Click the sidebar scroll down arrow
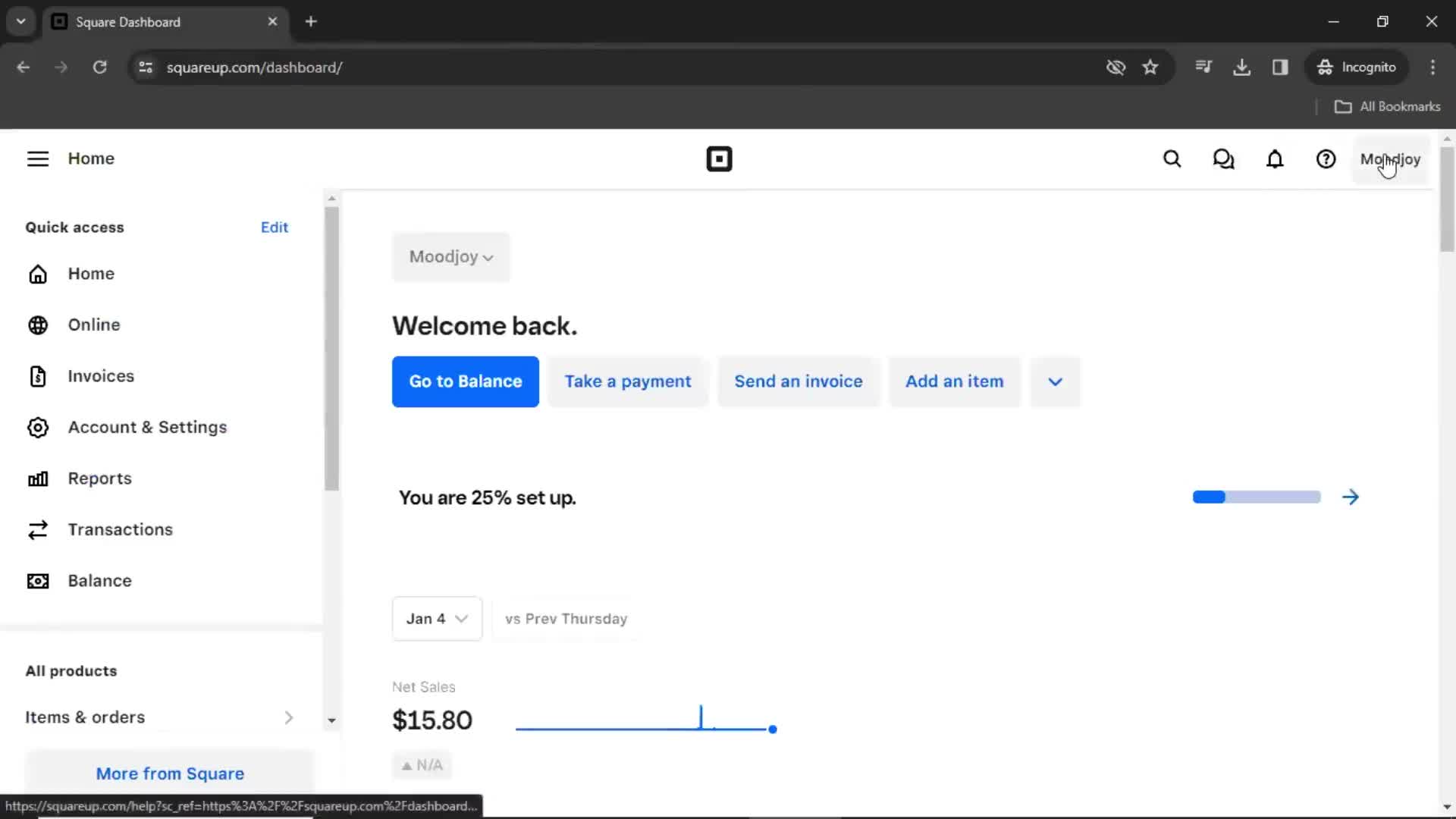 click(x=331, y=720)
